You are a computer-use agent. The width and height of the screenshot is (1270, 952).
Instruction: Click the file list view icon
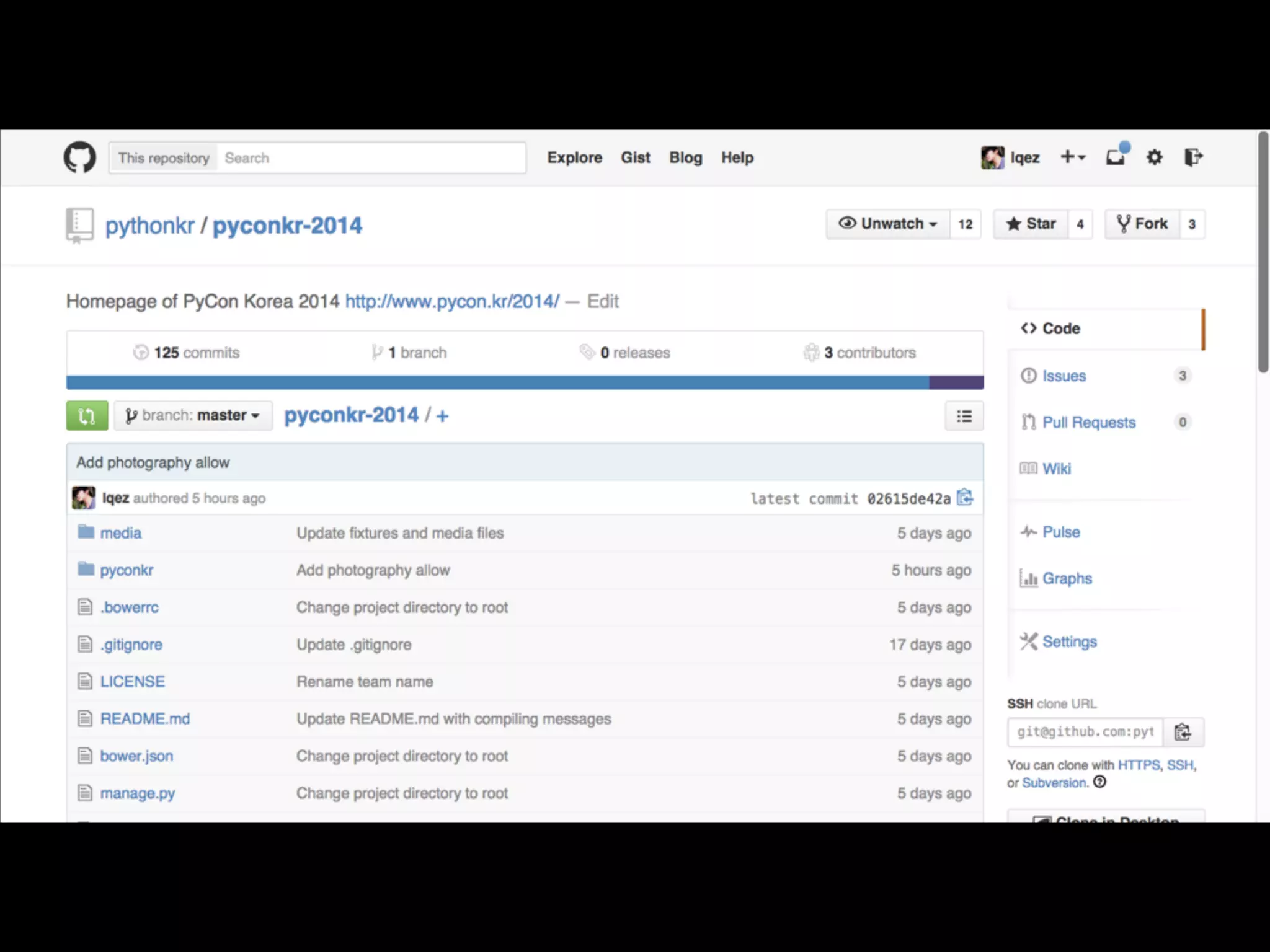coord(964,416)
